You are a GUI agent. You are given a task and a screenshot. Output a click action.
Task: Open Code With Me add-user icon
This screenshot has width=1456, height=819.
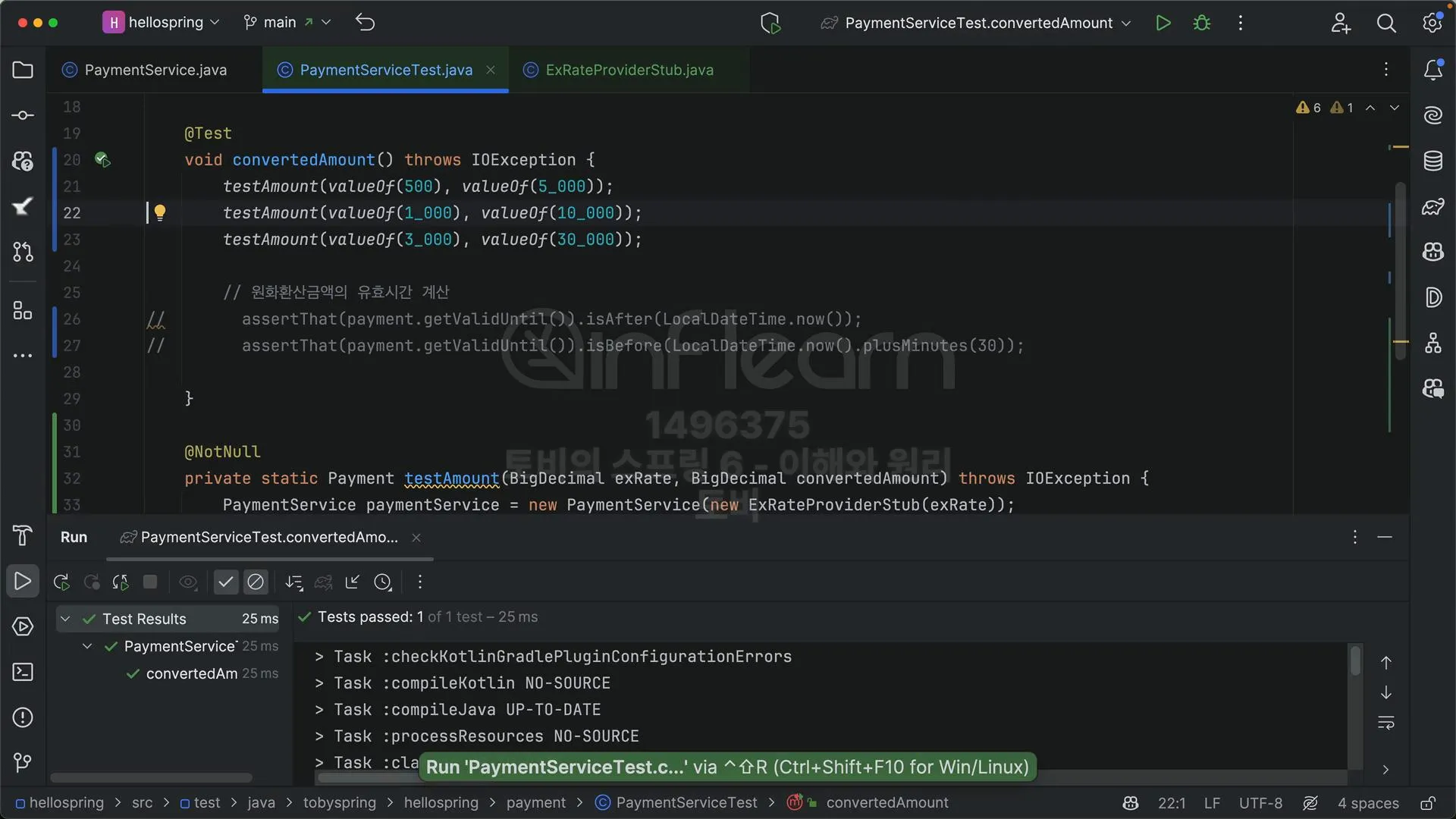[1341, 23]
